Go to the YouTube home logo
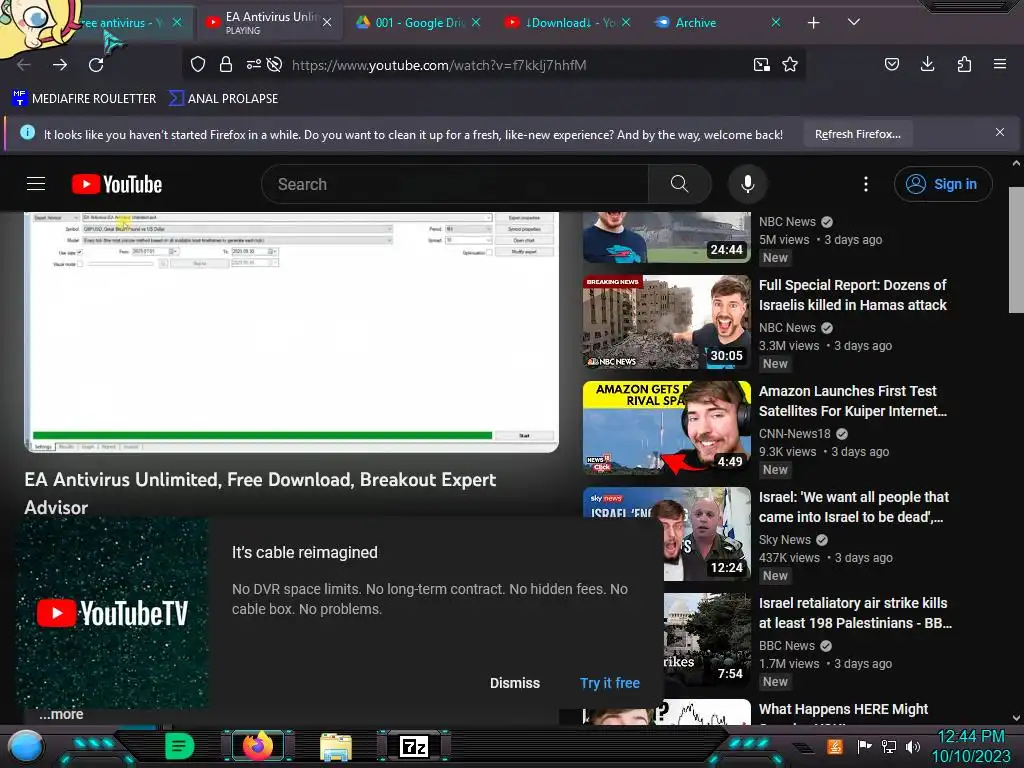1024x768 pixels. click(117, 184)
